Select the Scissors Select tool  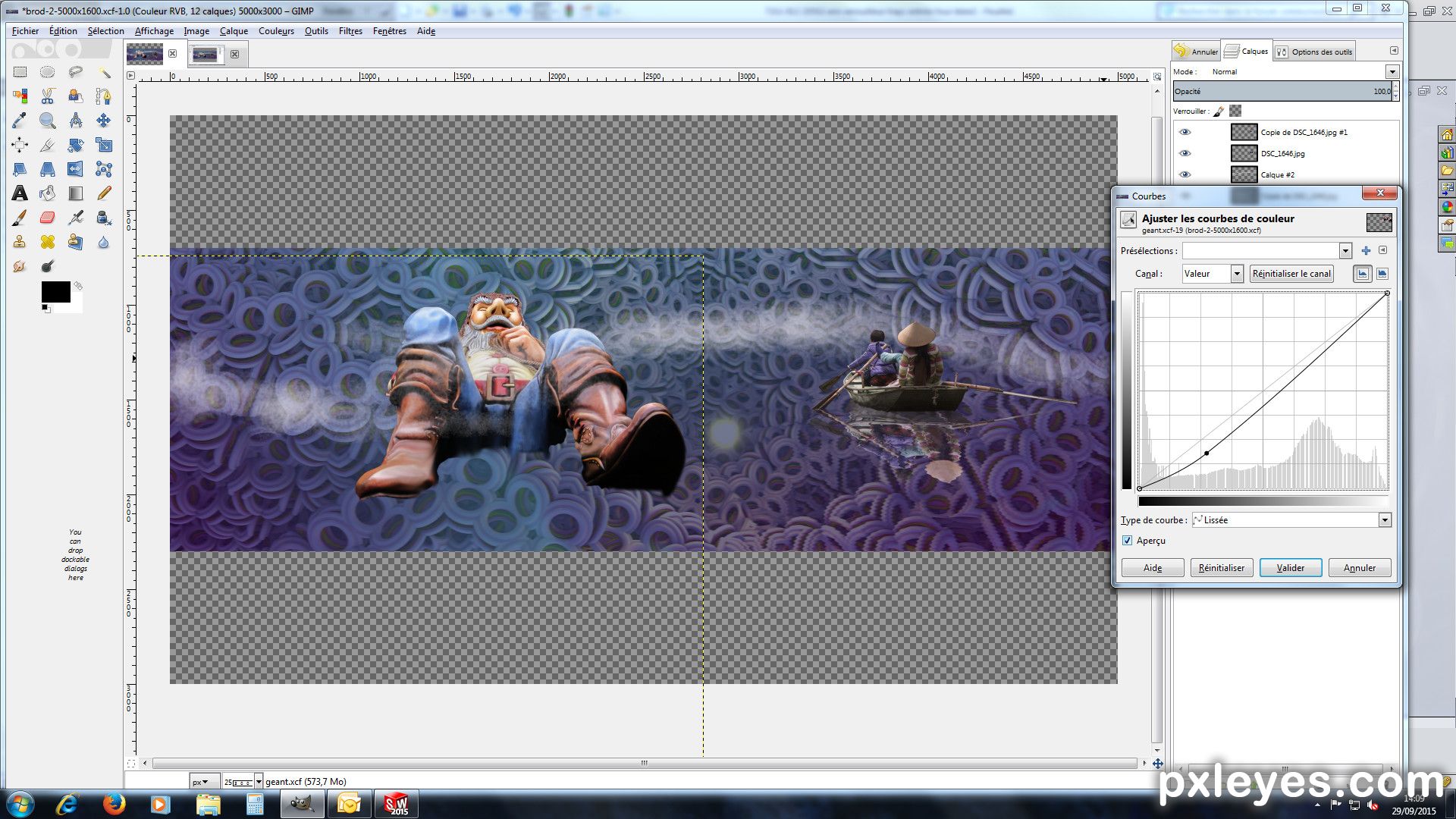click(47, 96)
